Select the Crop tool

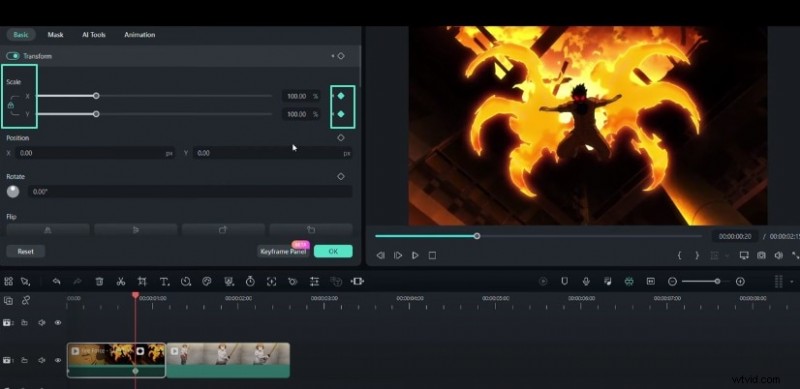[142, 281]
